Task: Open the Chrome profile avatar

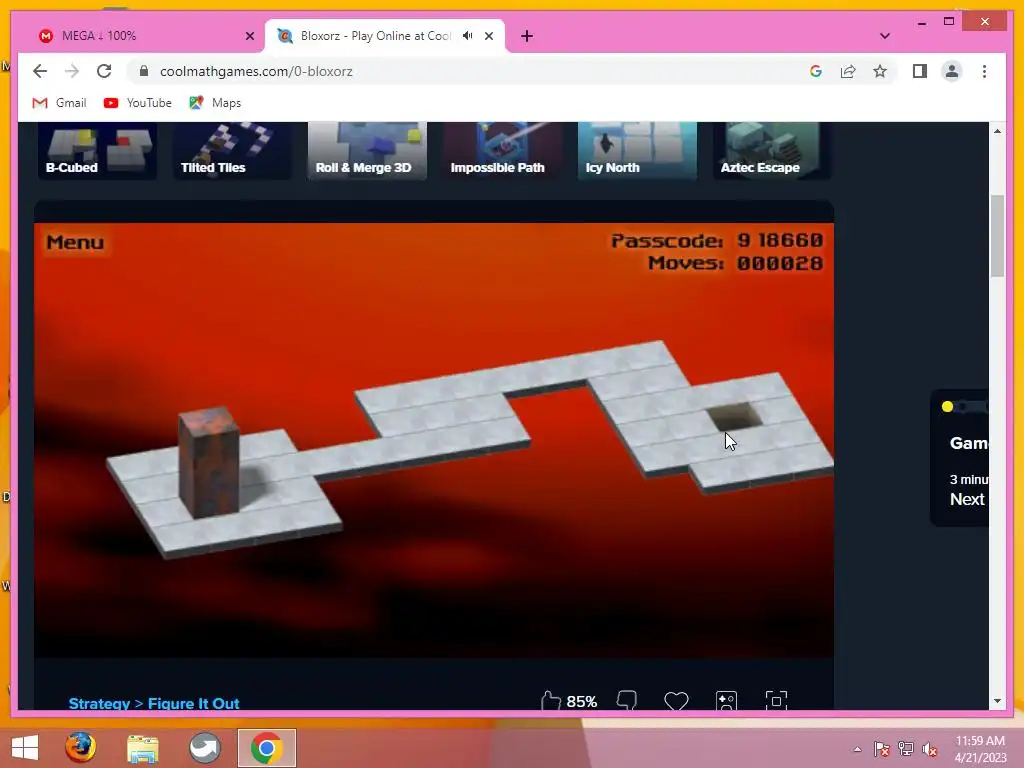Action: (x=952, y=71)
